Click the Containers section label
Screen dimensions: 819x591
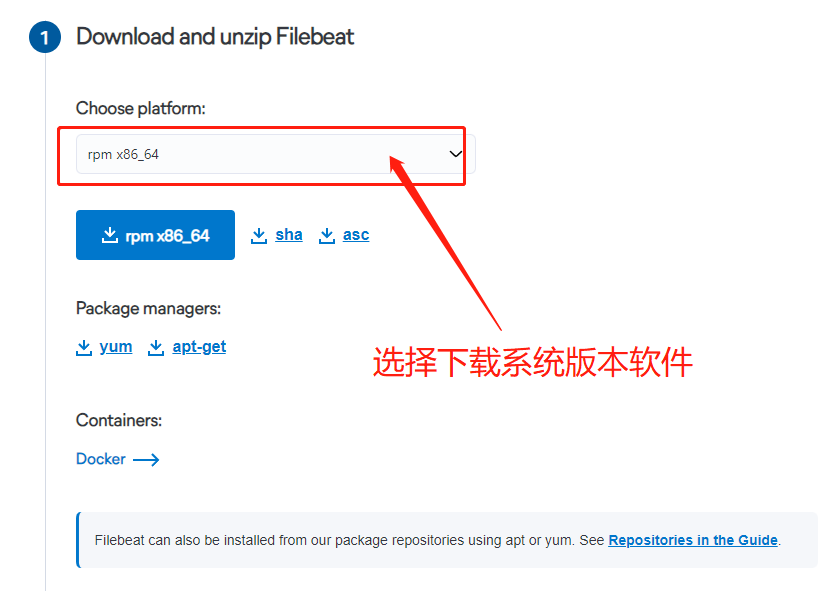click(x=119, y=420)
